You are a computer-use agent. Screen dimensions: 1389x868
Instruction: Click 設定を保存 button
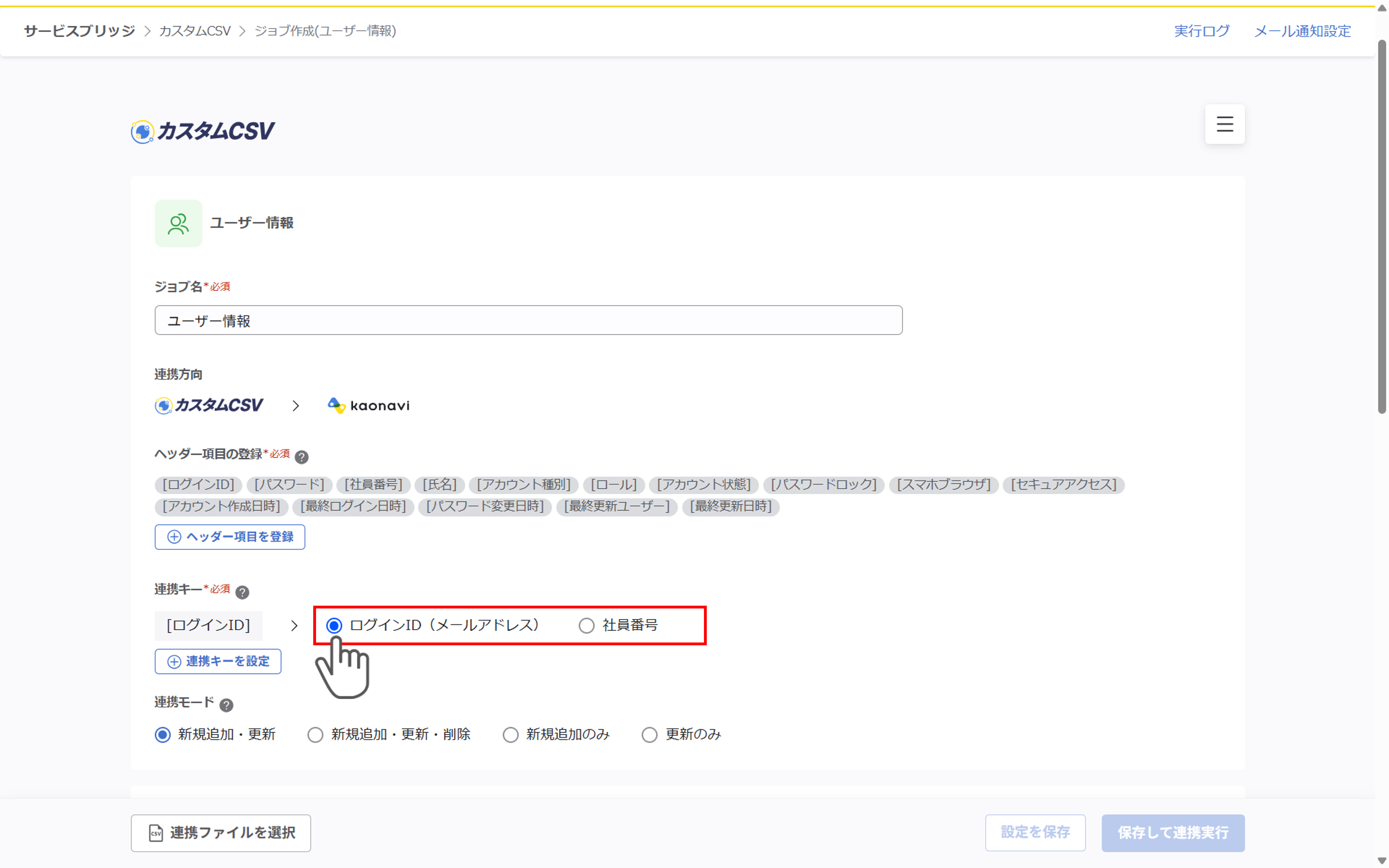pyautogui.click(x=1035, y=833)
